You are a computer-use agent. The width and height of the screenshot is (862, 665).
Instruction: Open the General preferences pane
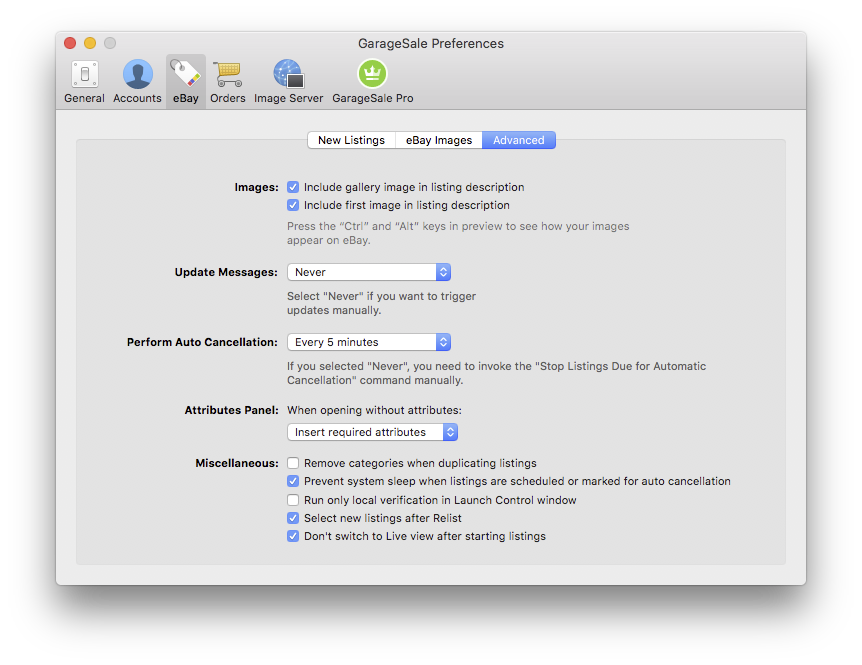(84, 81)
